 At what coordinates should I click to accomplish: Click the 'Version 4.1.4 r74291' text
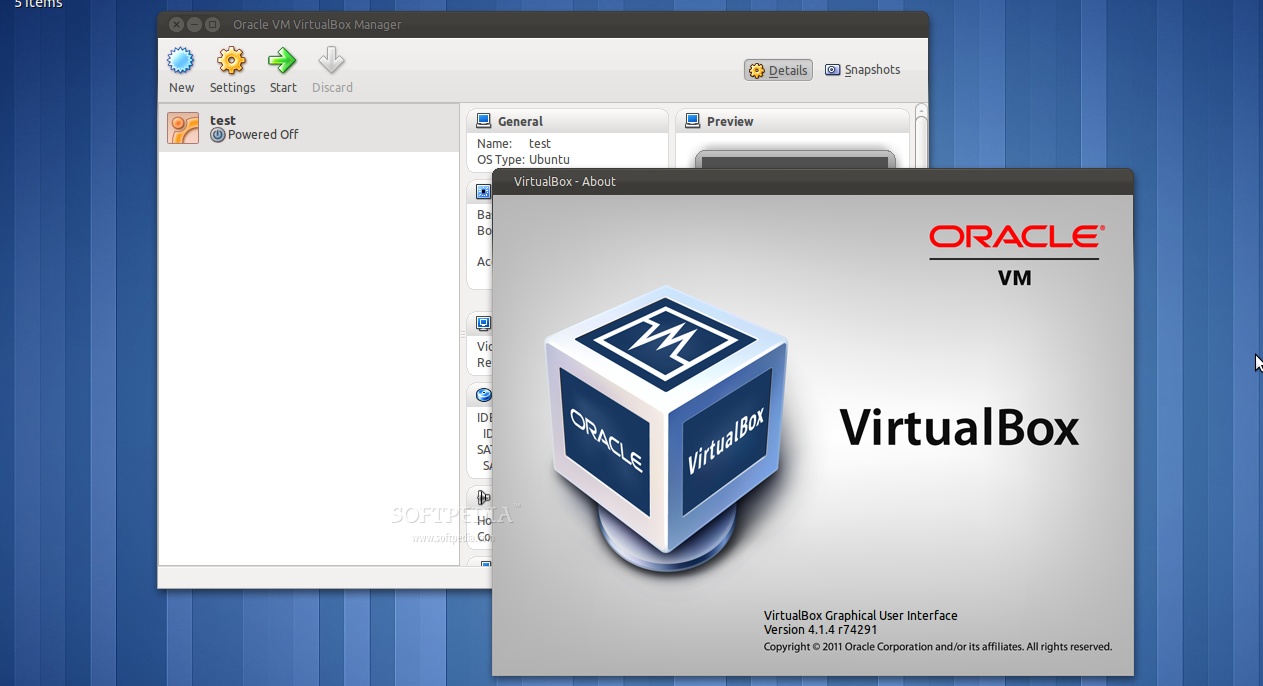tap(820, 630)
